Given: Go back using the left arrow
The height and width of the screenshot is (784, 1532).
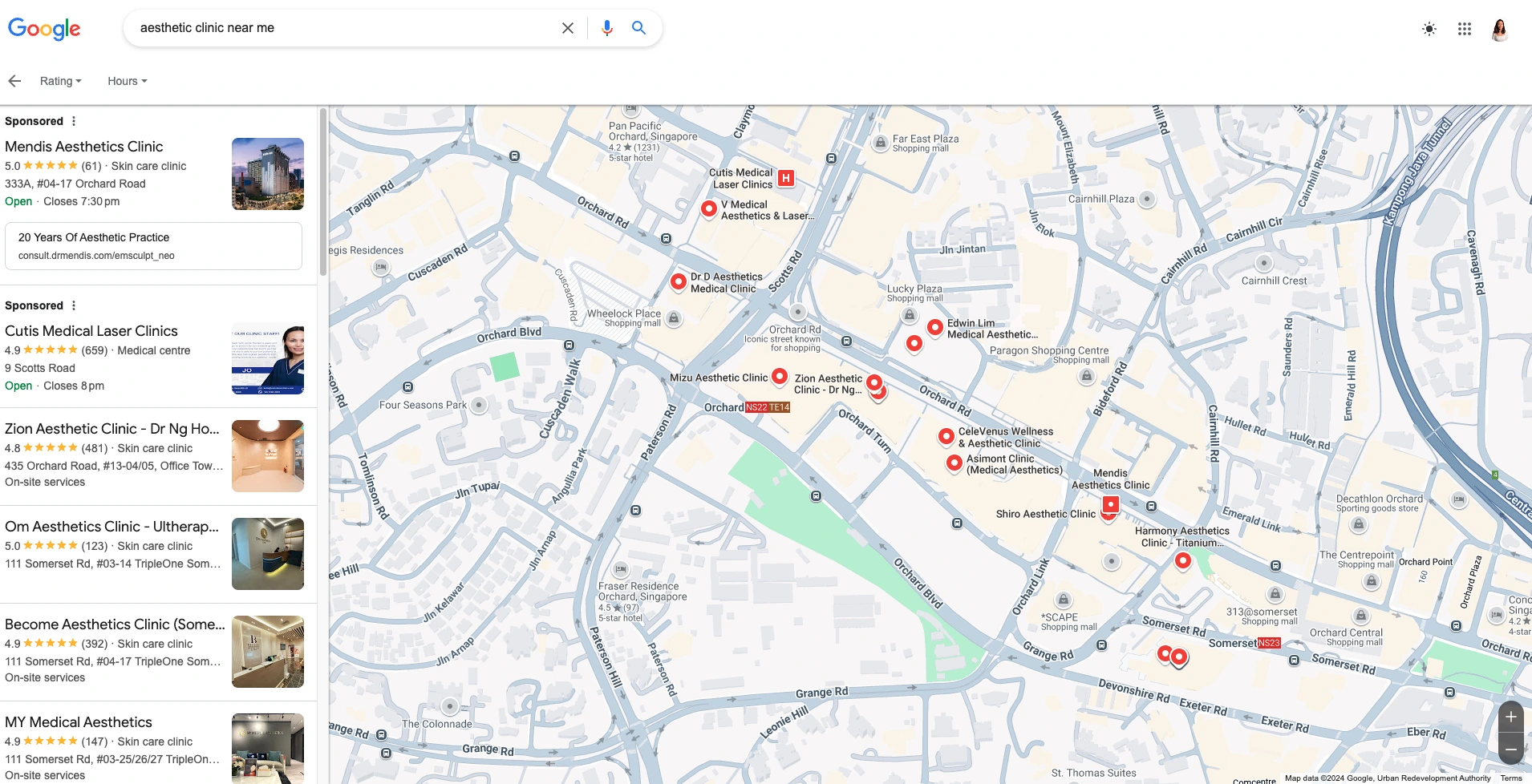Looking at the screenshot, I should pyautogui.click(x=14, y=81).
